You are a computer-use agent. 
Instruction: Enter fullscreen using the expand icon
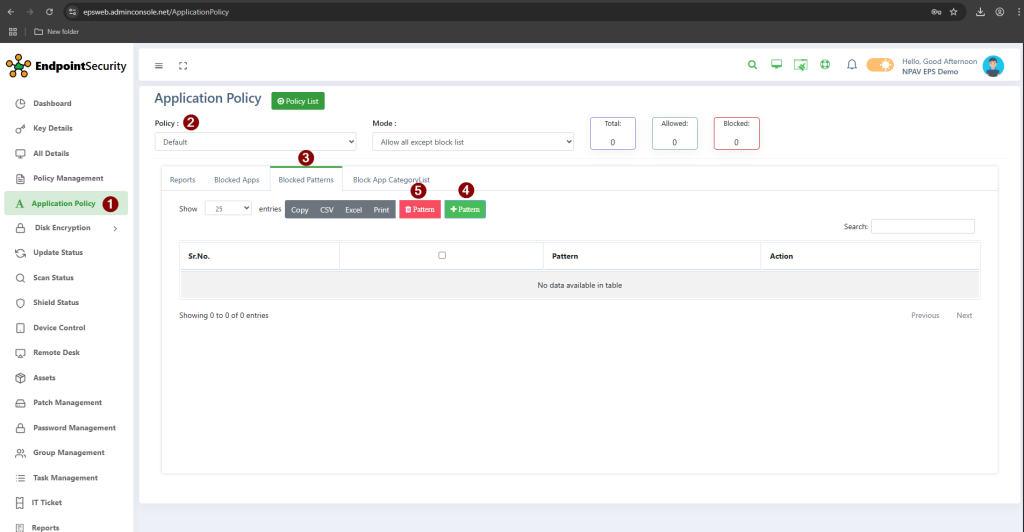(183, 66)
